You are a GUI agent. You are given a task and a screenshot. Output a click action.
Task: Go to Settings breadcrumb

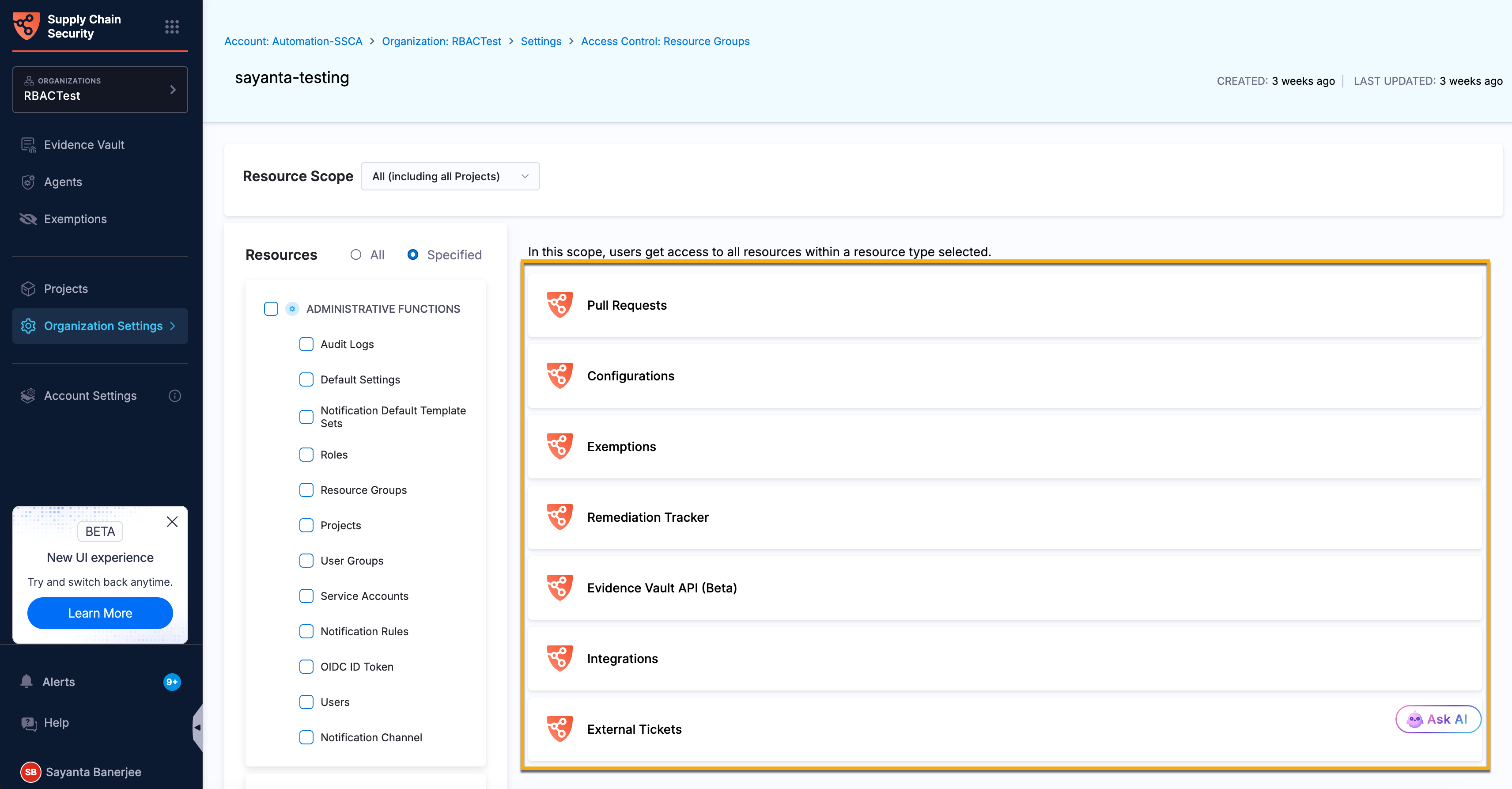point(541,41)
